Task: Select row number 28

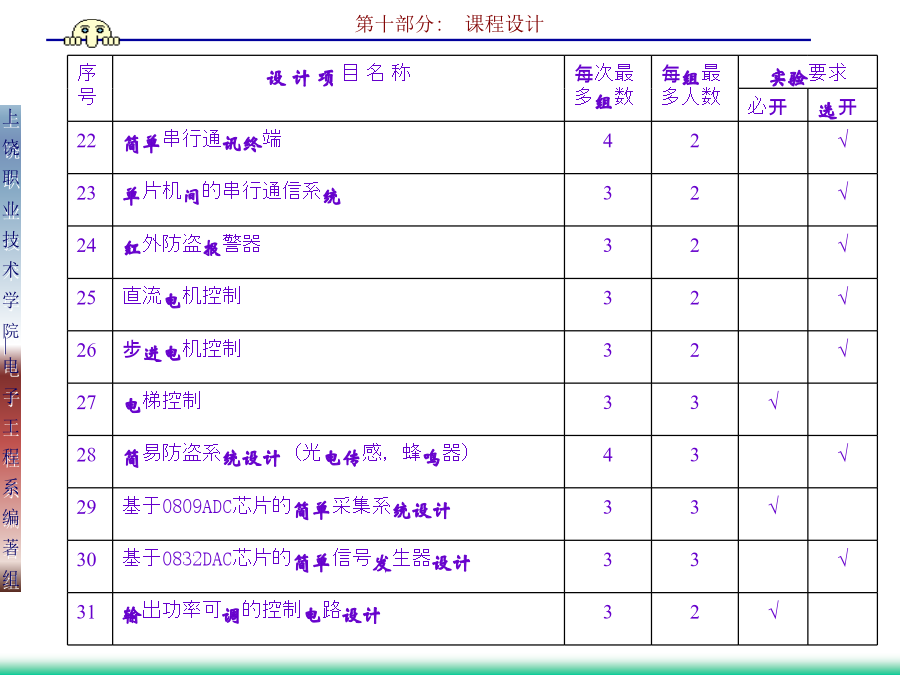Action: (86, 455)
